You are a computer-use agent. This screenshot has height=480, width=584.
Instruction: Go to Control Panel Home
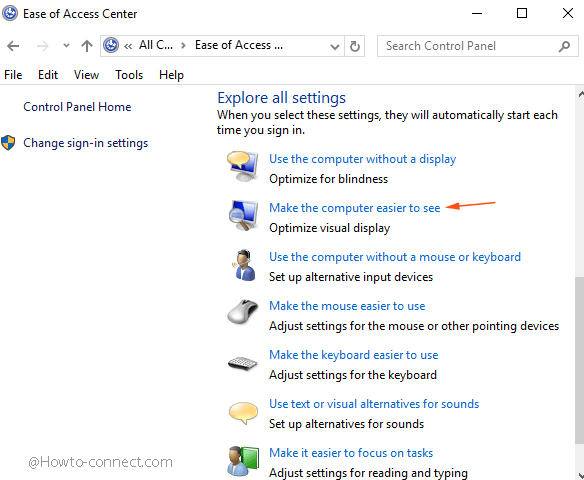pos(77,107)
